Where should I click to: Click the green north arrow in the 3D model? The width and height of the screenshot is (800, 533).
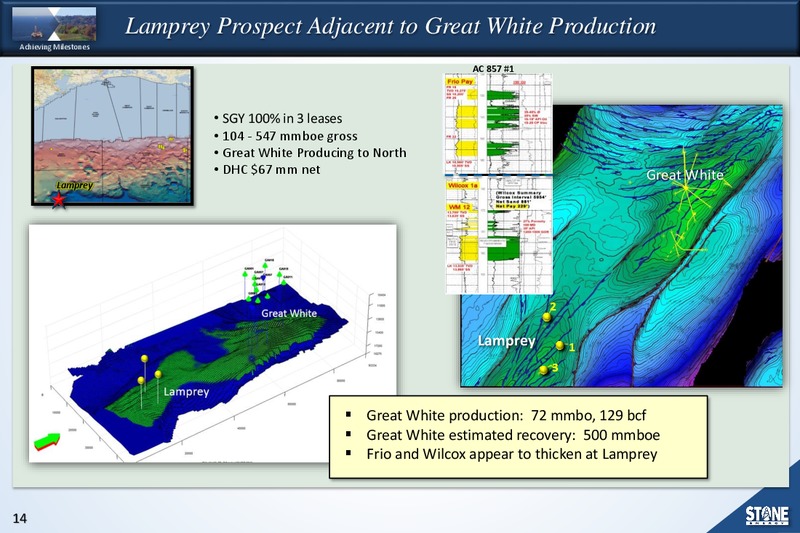coord(47,441)
